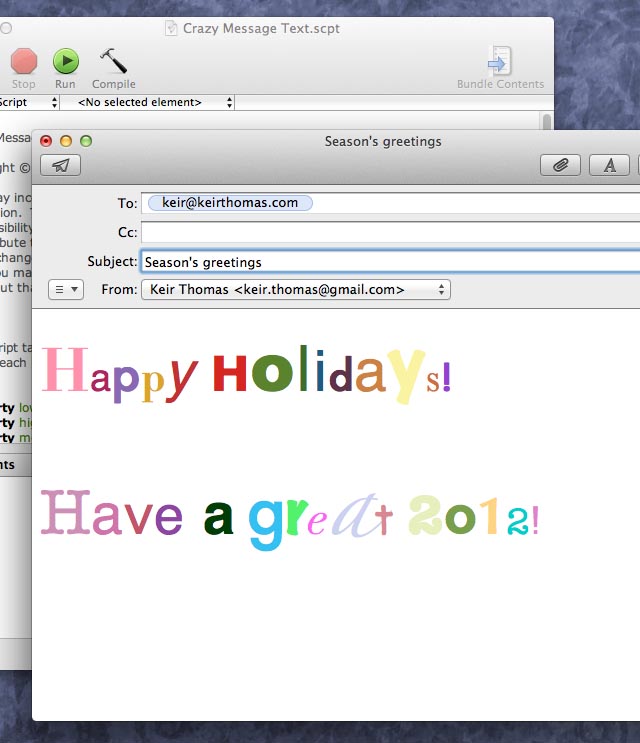This screenshot has width=640, height=743.
Task: Send the message with the paper plane icon
Action: point(60,166)
